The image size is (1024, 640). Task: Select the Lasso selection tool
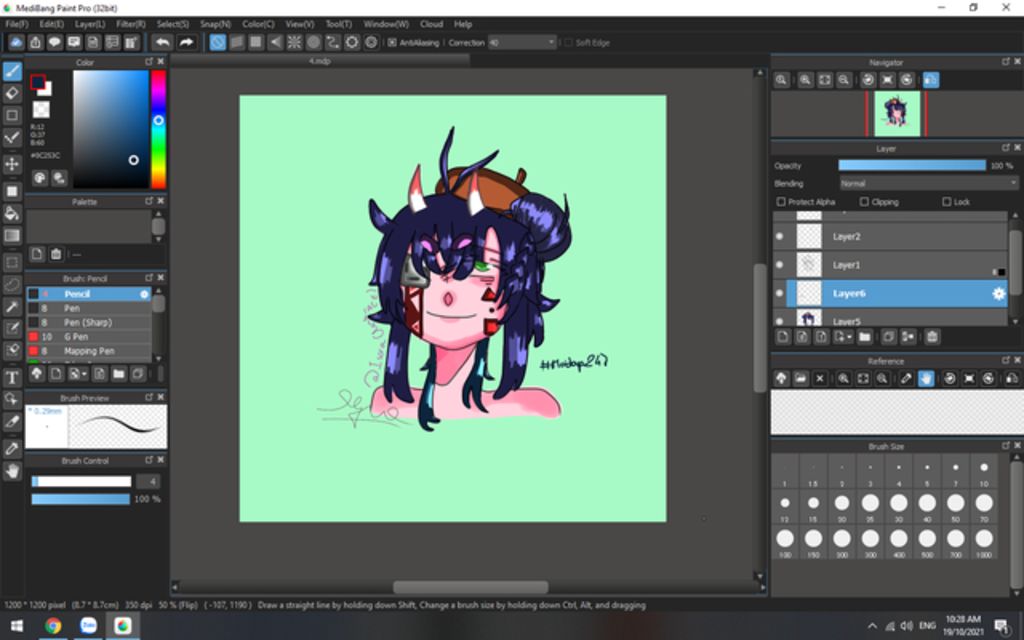pyautogui.click(x=12, y=284)
